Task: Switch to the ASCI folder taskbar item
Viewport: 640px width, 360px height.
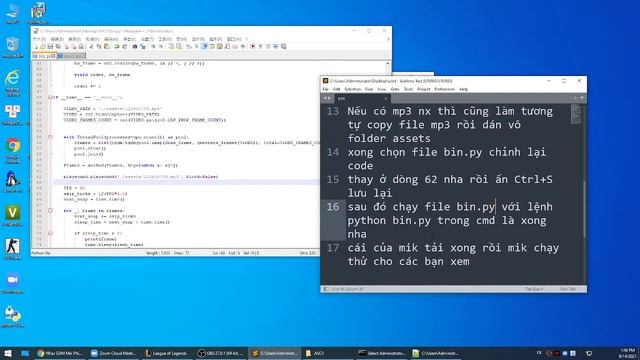Action: click(x=329, y=353)
